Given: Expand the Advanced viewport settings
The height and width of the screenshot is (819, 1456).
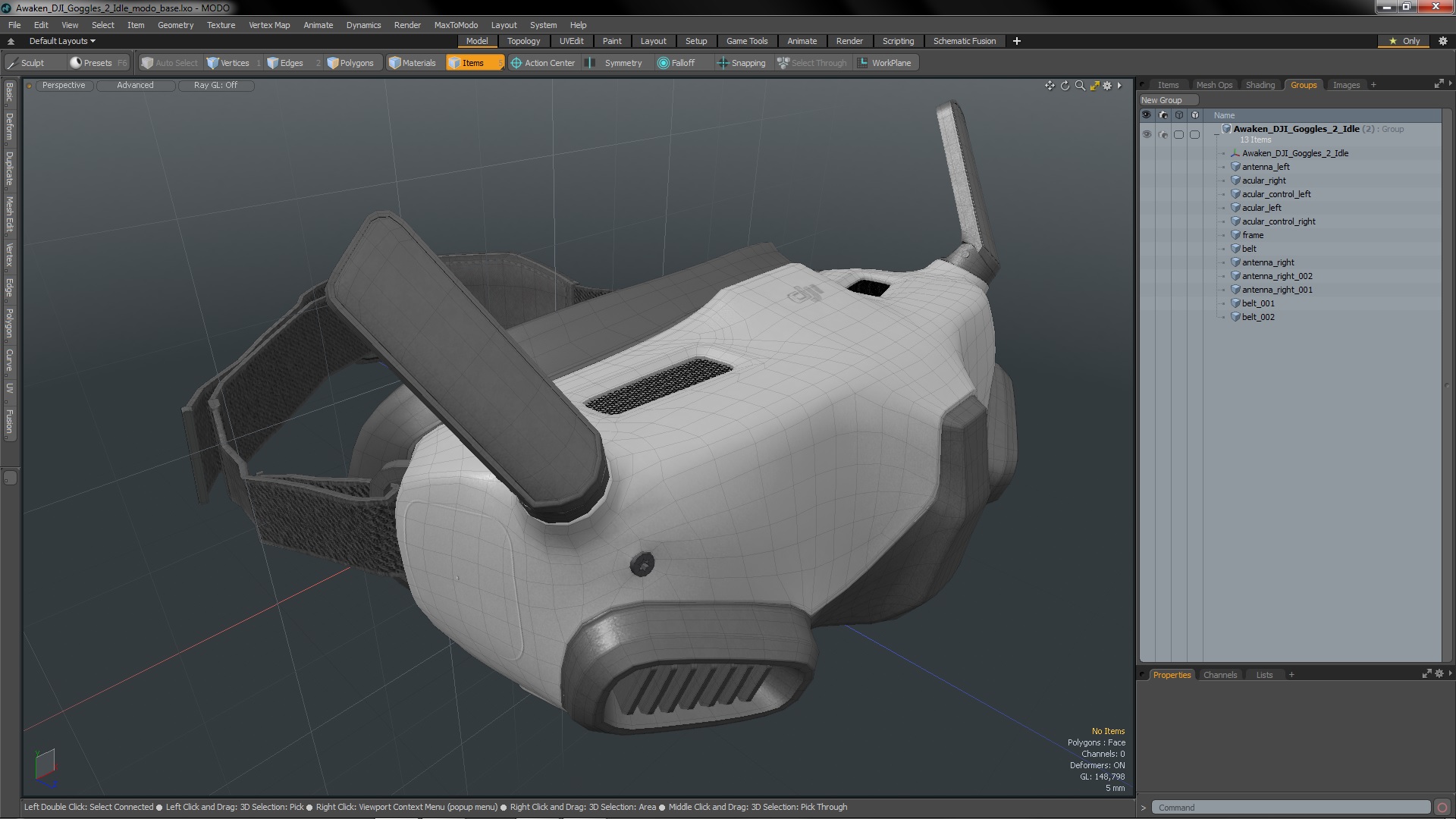Looking at the screenshot, I should point(135,84).
